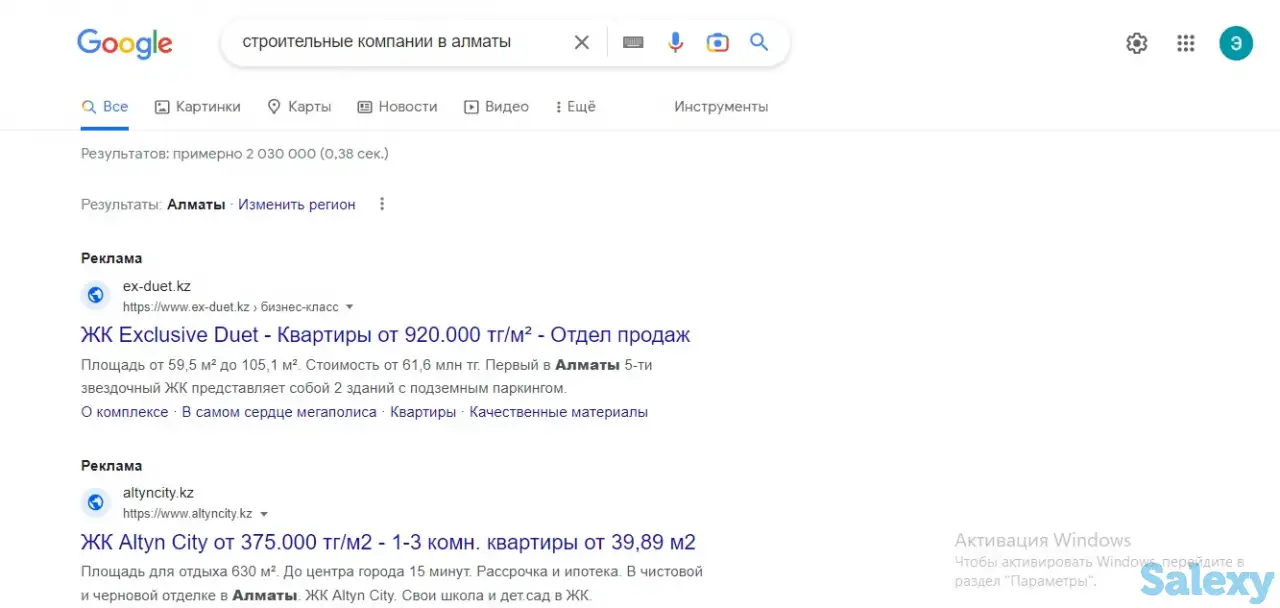
Task: Open the on-screen keyboard input icon
Action: [x=633, y=42]
